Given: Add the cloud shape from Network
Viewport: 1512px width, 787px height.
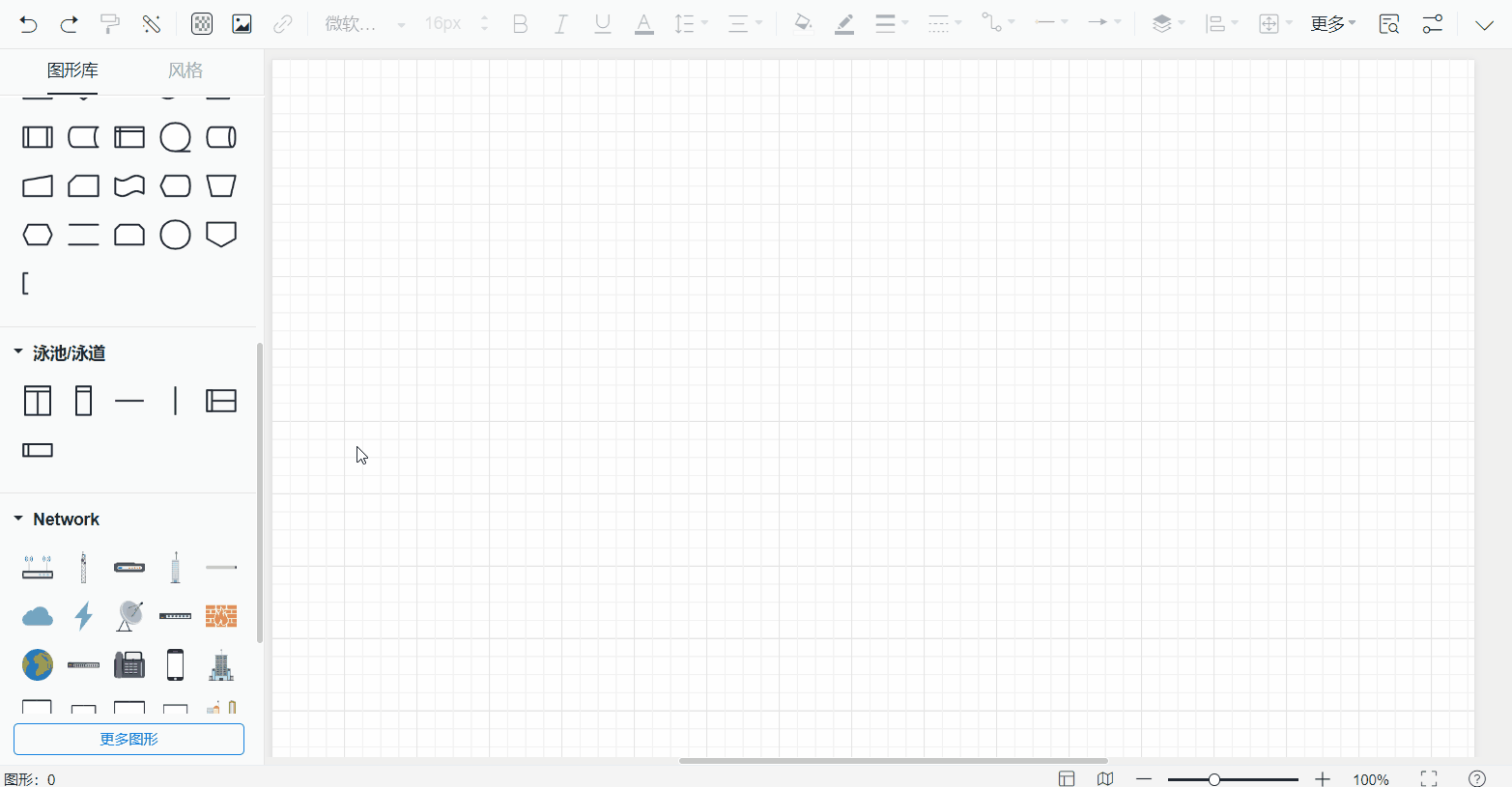Looking at the screenshot, I should tap(38, 616).
